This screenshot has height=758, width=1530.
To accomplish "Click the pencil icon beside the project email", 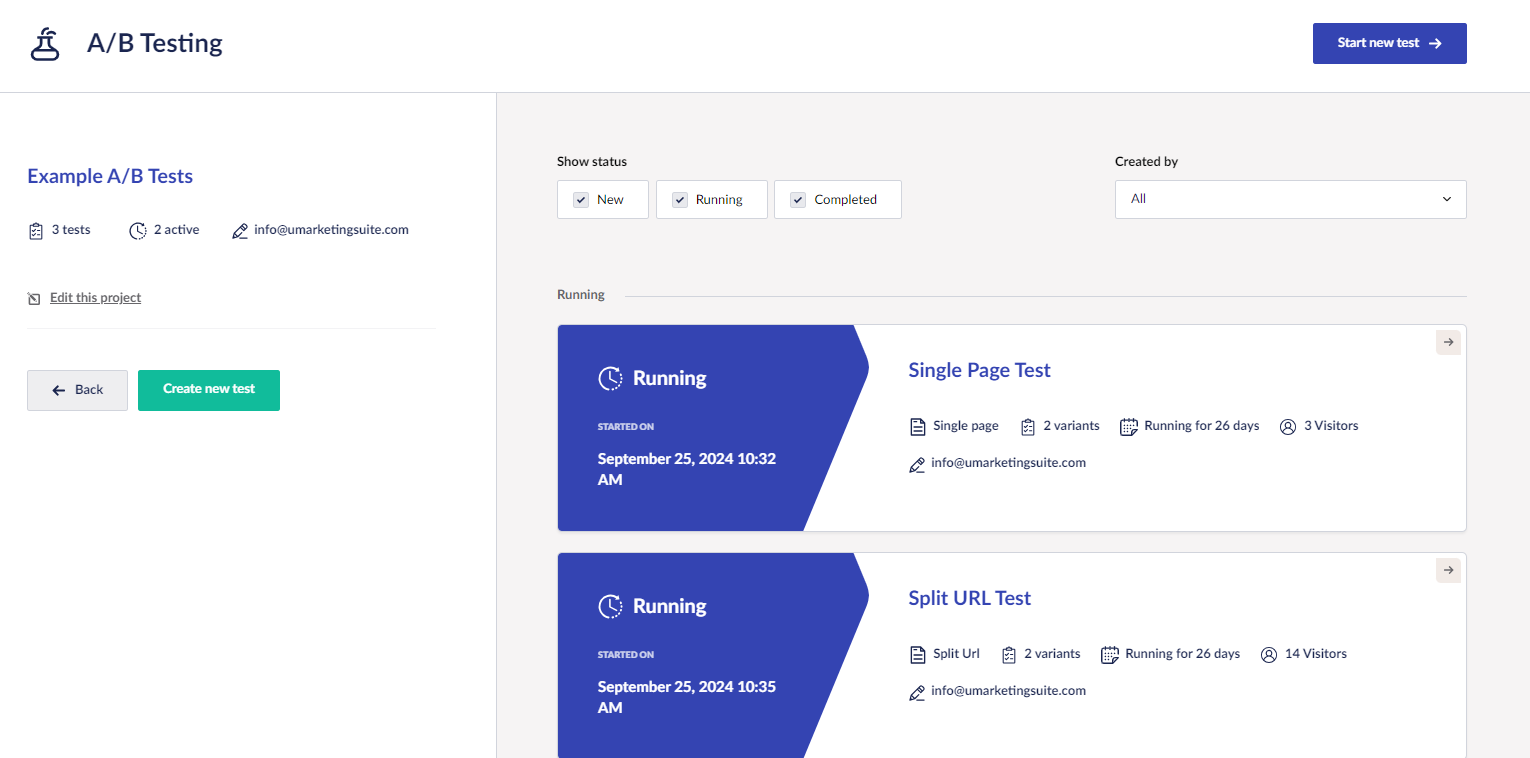I will point(239,229).
